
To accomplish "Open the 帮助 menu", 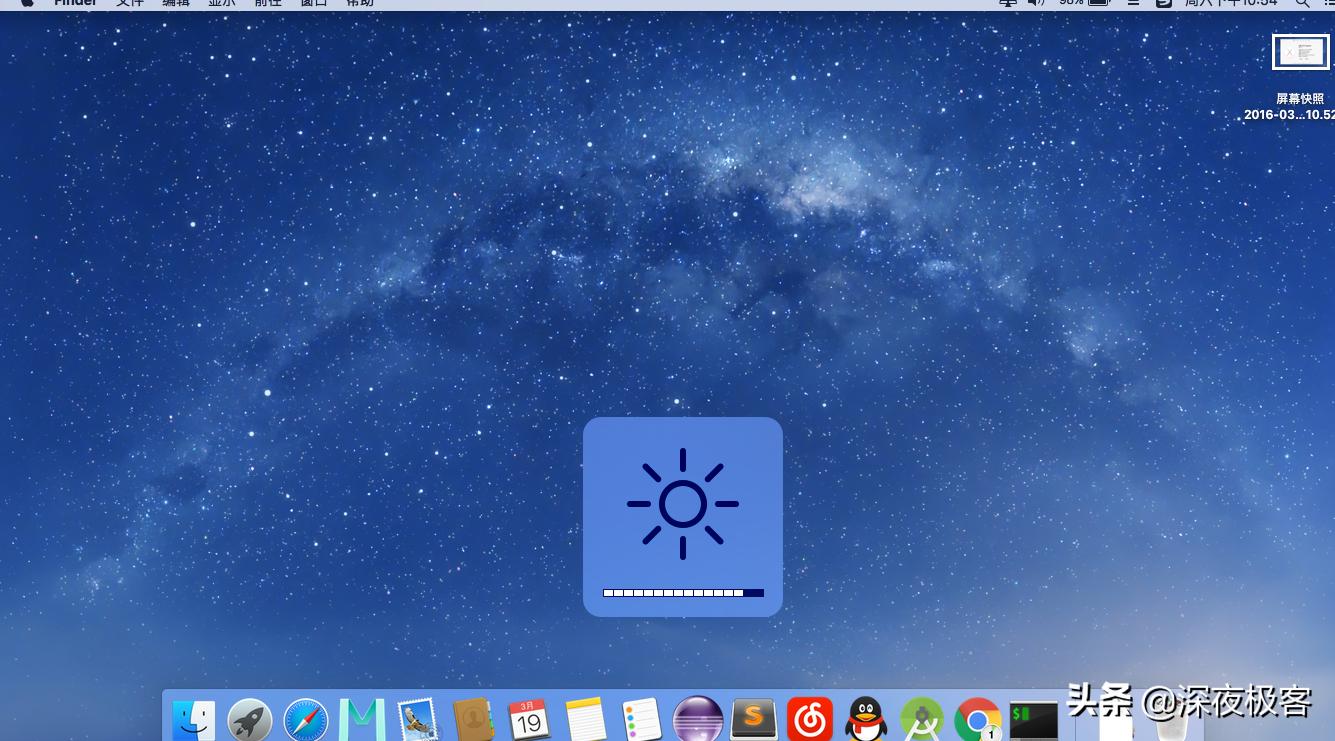I will 360,3.
